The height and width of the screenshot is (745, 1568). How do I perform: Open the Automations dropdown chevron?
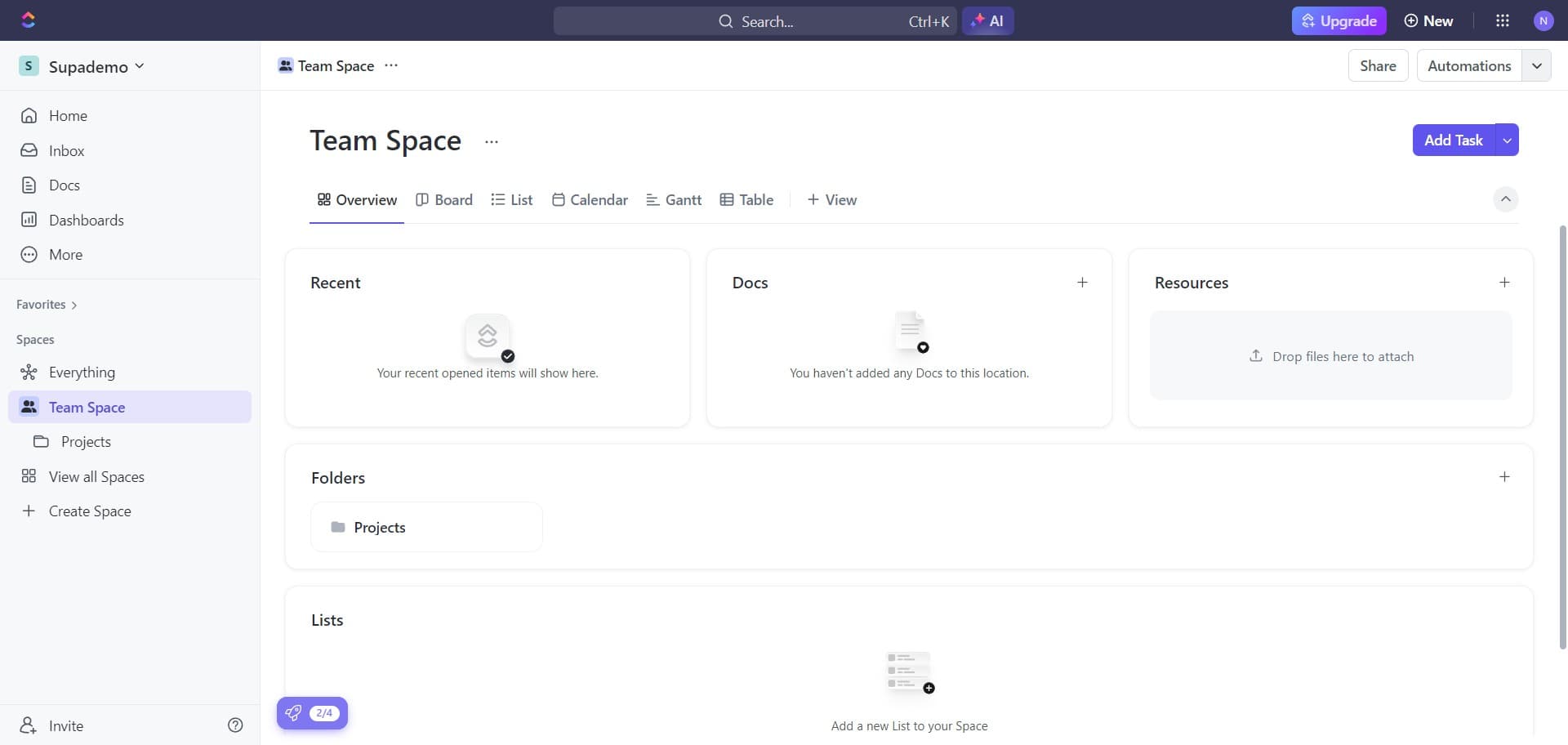1538,65
